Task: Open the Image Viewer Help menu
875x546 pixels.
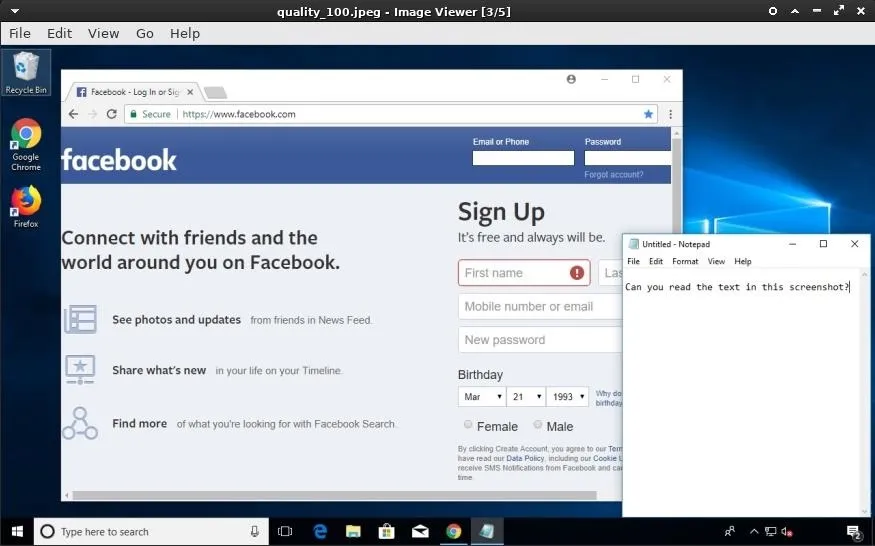Action: click(185, 33)
